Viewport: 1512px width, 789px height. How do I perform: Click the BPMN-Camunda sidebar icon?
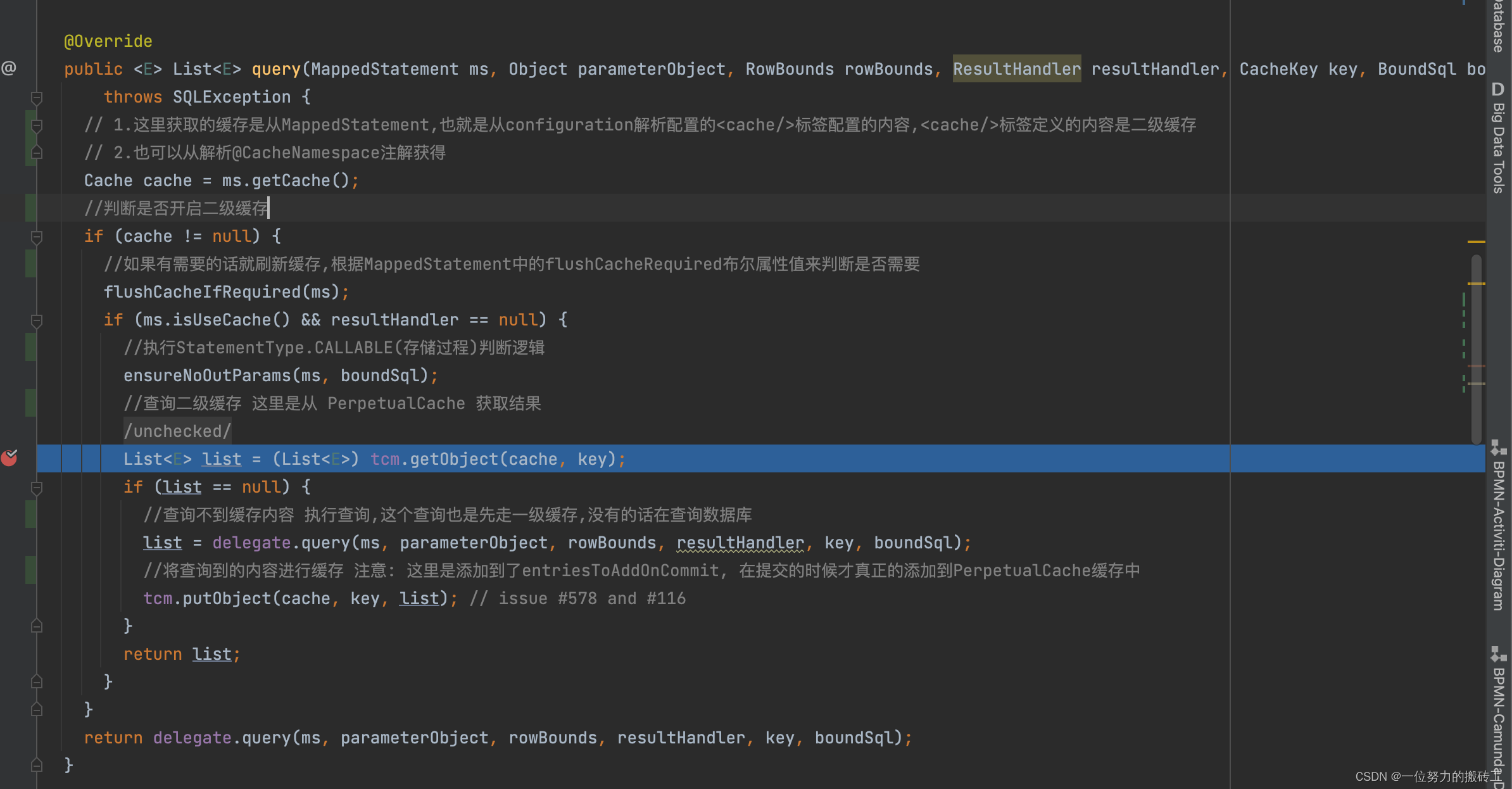pos(1498,654)
